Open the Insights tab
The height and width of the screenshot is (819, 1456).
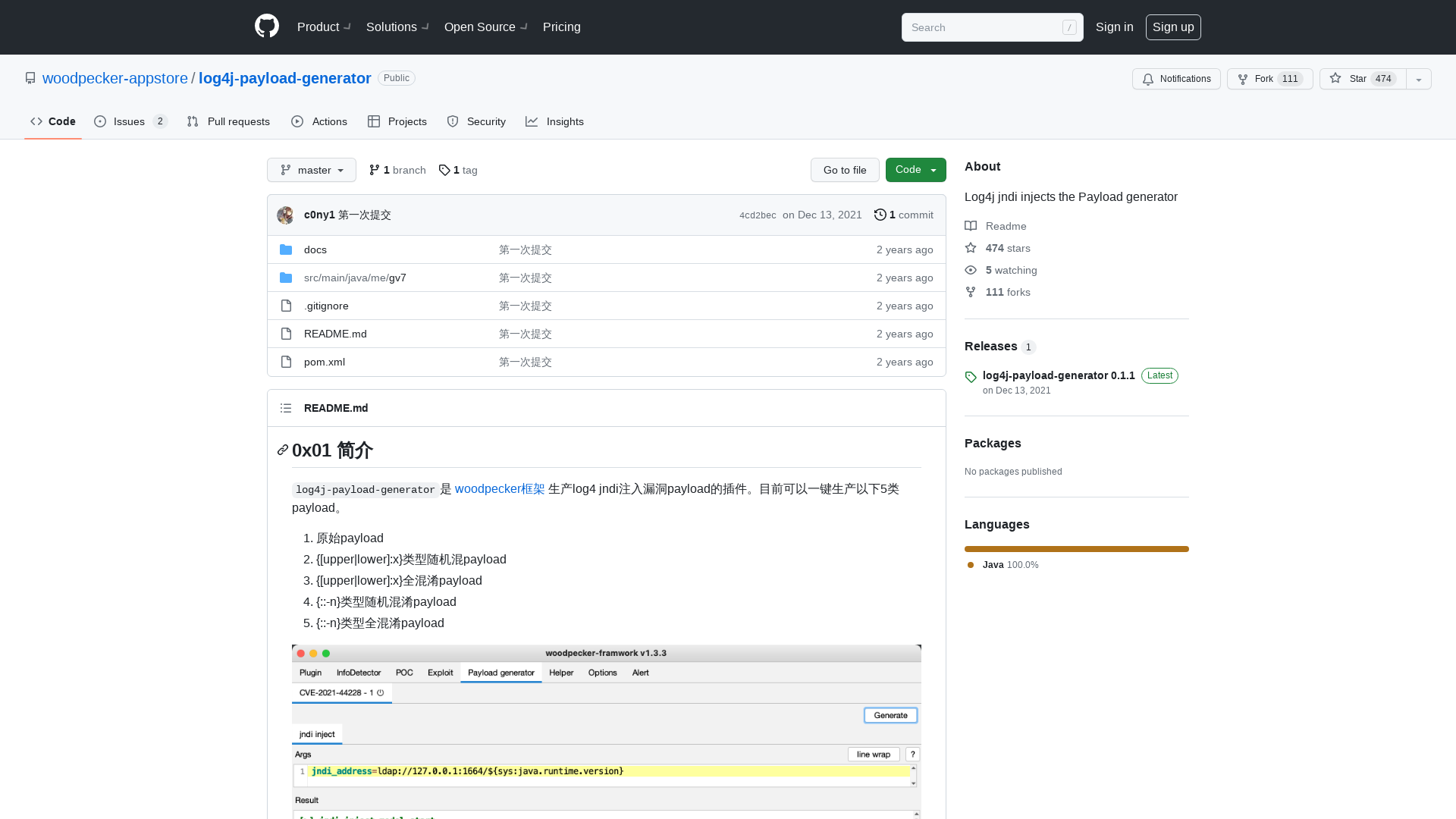[x=554, y=121]
